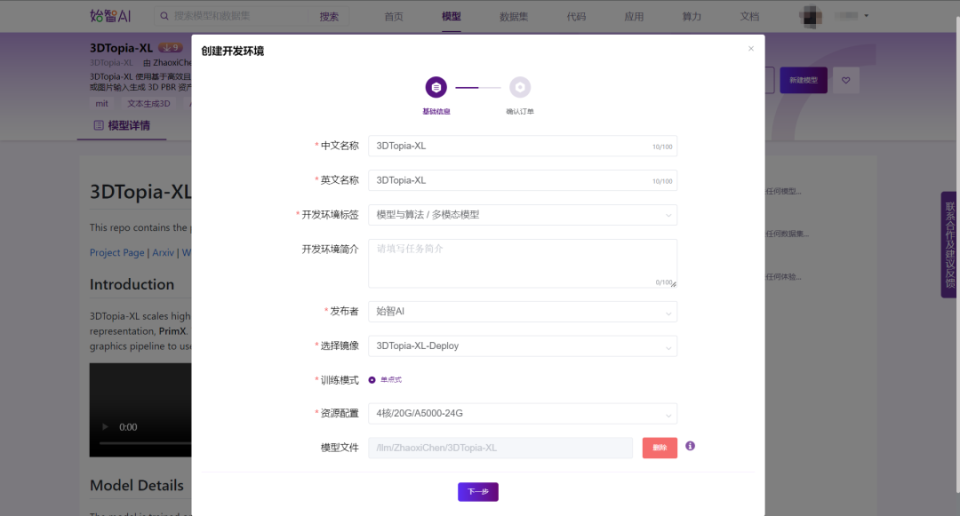Image resolution: width=960 pixels, height=516 pixels.
Task: Open the 选择镜像 dropdown
Action: pyautogui.click(x=522, y=346)
